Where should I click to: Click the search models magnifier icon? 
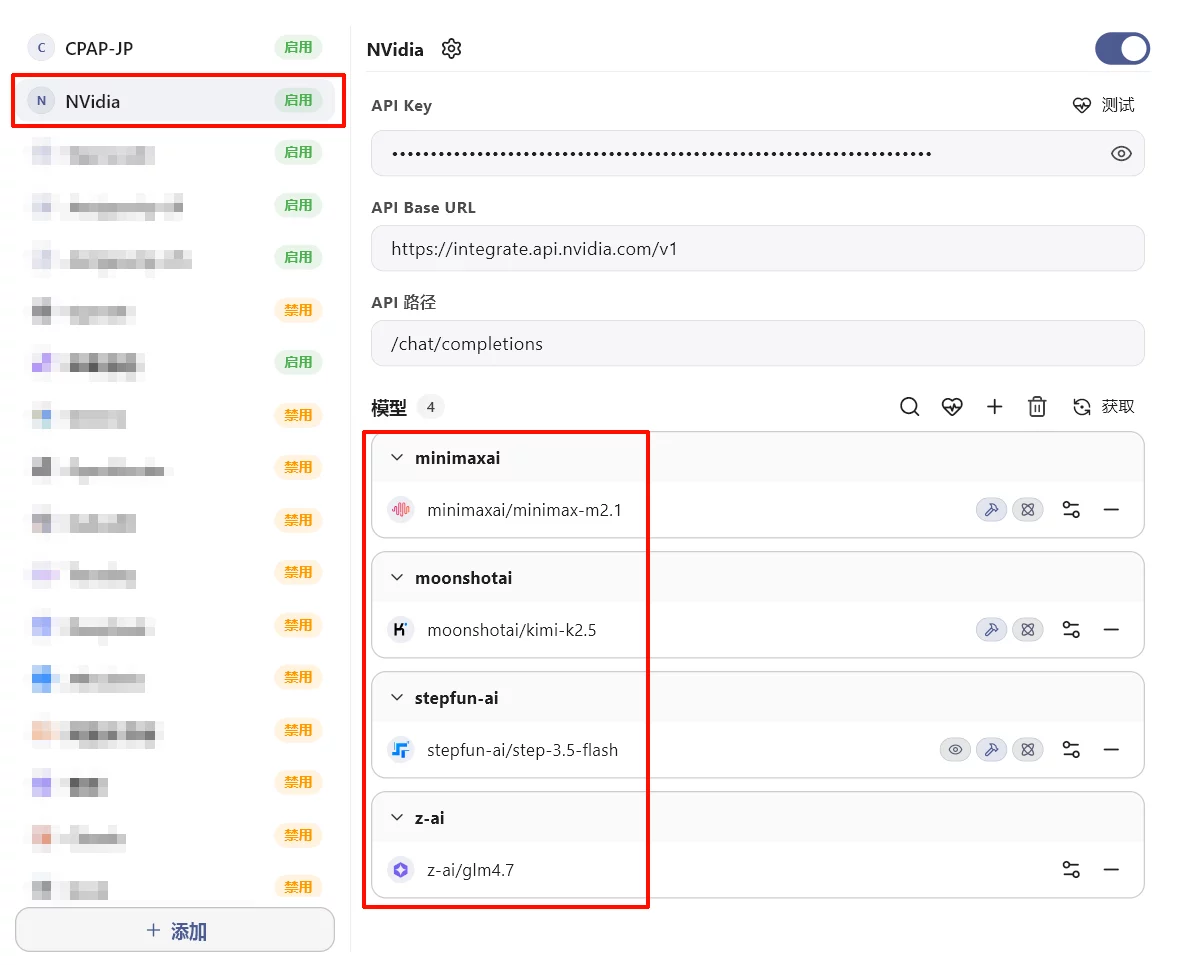point(909,407)
